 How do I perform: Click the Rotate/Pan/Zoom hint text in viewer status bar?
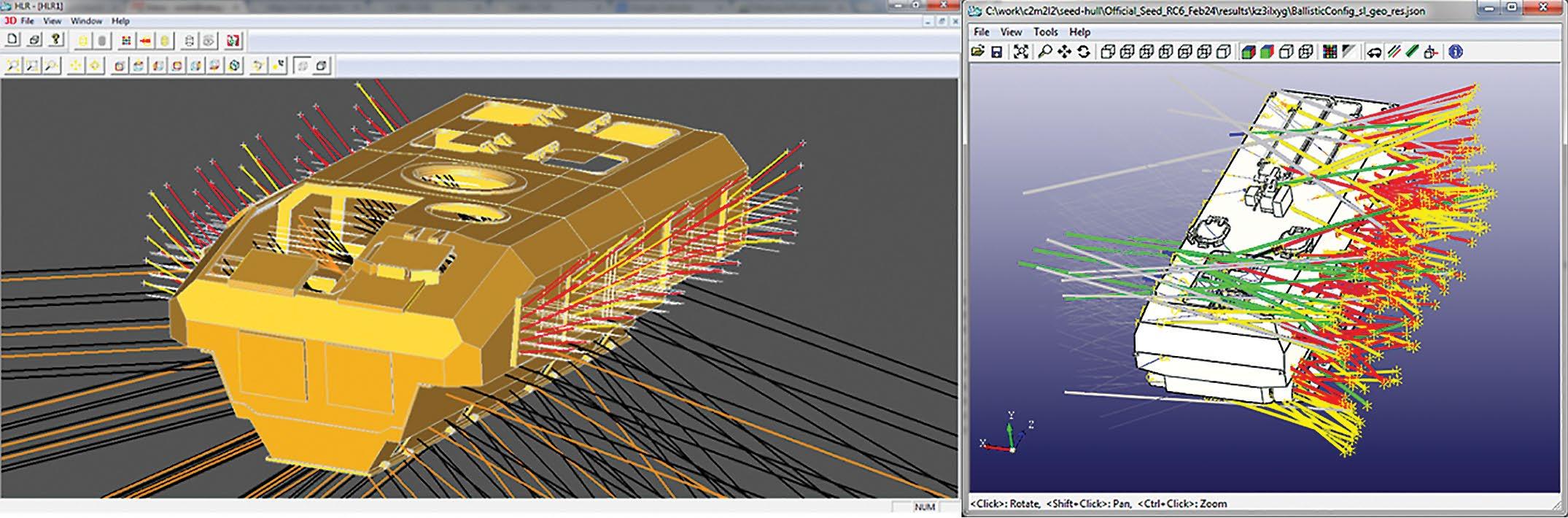click(x=1098, y=503)
